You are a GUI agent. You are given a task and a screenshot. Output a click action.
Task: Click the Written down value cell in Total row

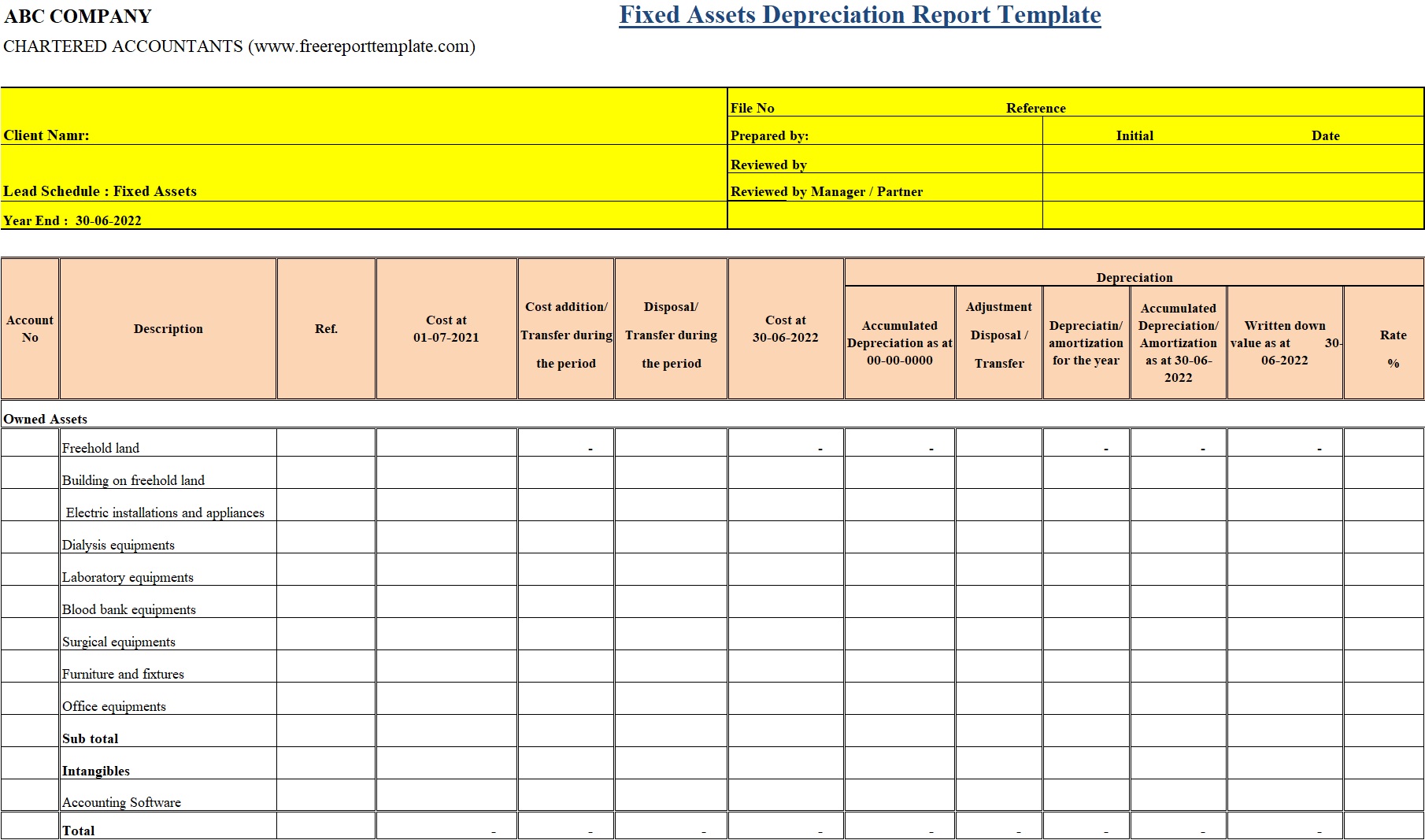pyautogui.click(x=1285, y=826)
